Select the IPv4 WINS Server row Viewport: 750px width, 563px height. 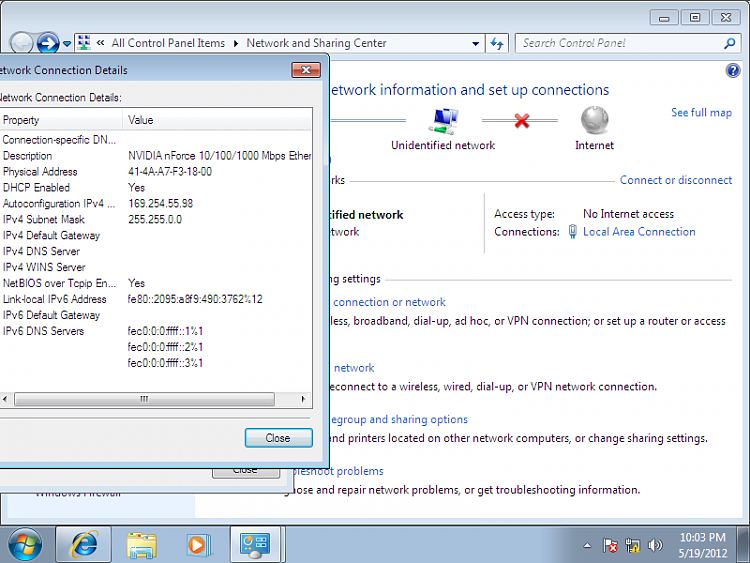click(x=156, y=267)
